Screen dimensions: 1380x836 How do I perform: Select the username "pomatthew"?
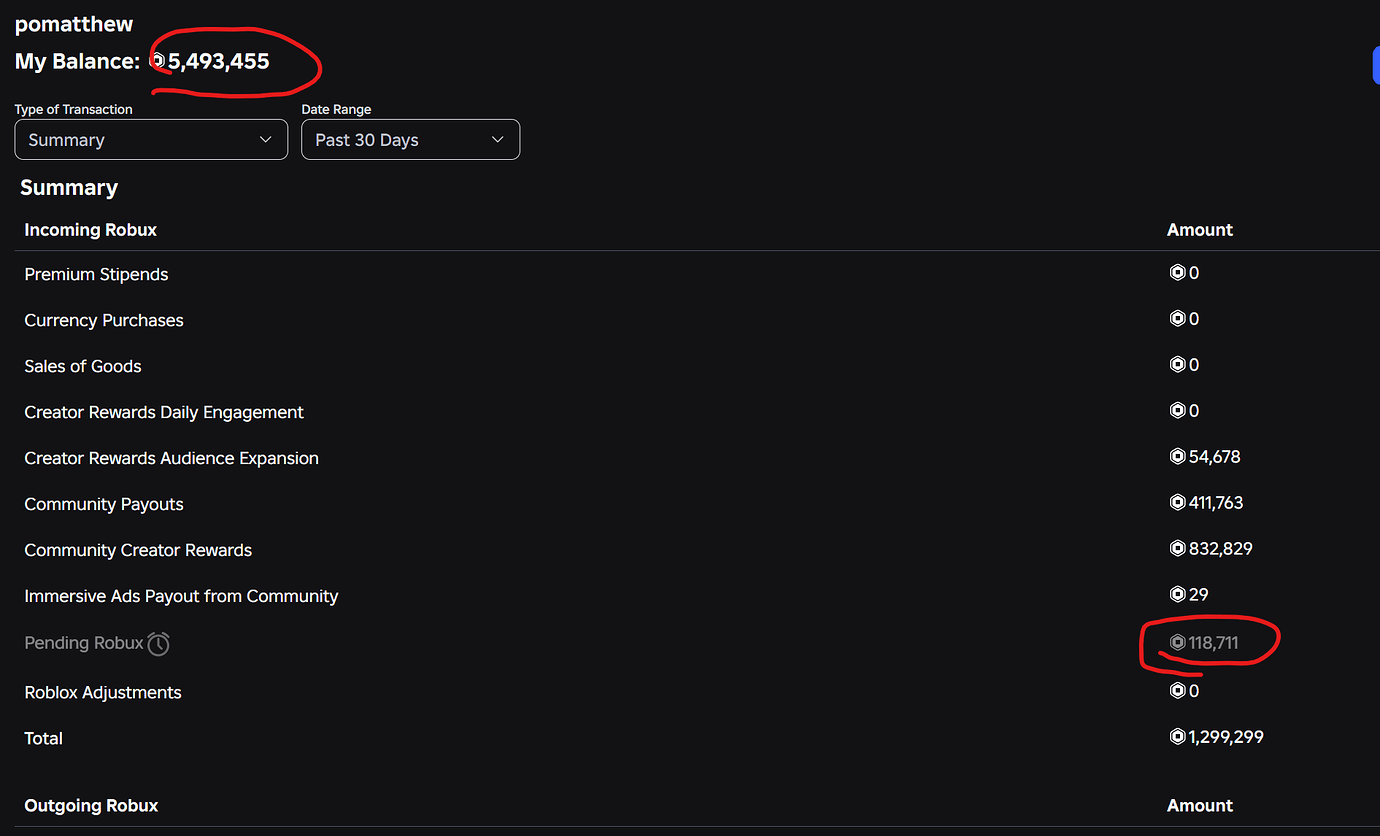74,24
